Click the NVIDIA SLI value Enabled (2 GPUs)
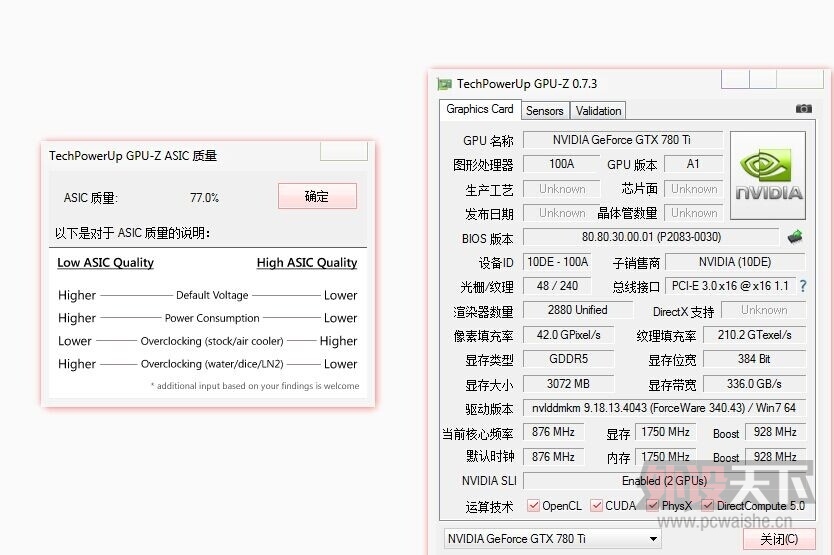The width and height of the screenshot is (834, 555). 664,481
